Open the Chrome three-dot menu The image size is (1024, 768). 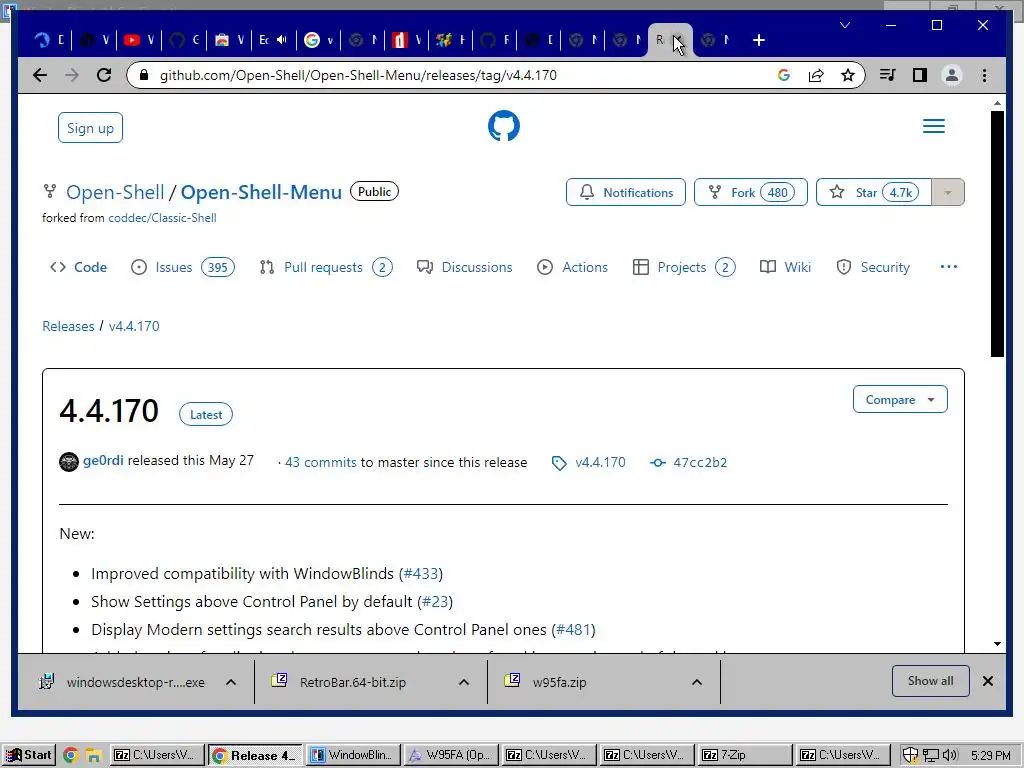click(x=984, y=75)
